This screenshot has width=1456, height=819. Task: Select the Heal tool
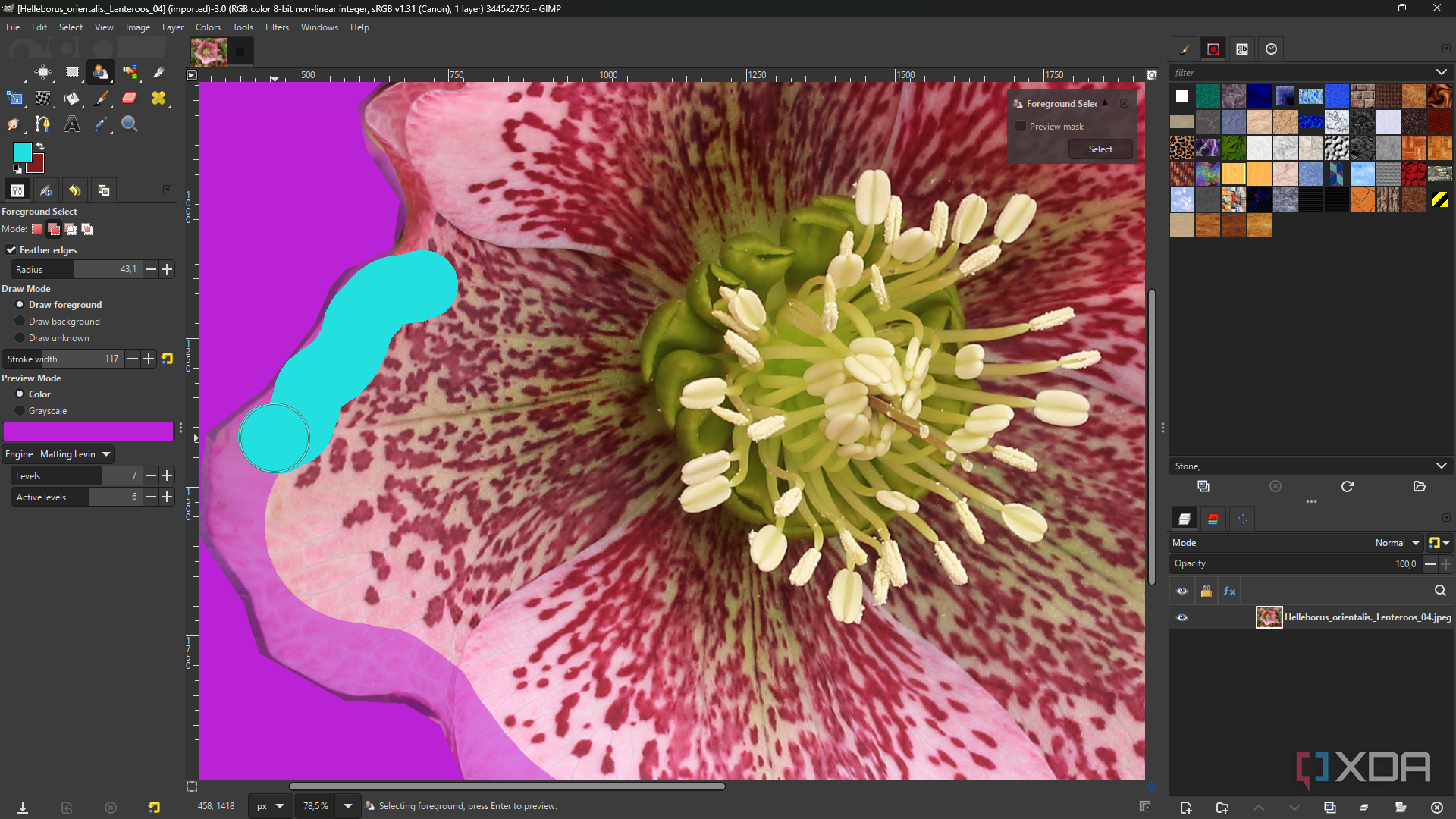click(x=158, y=98)
